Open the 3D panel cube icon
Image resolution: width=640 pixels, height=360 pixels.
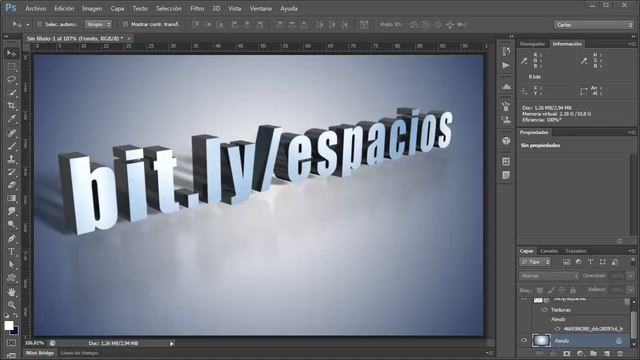click(506, 140)
